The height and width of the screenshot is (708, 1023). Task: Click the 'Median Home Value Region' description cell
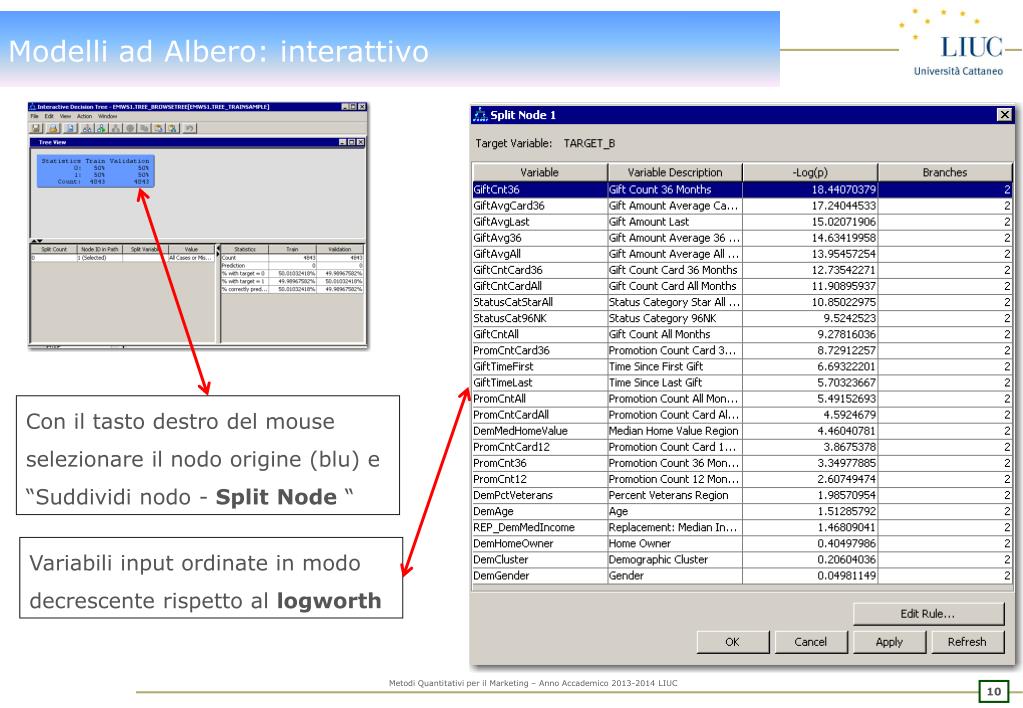click(675, 431)
